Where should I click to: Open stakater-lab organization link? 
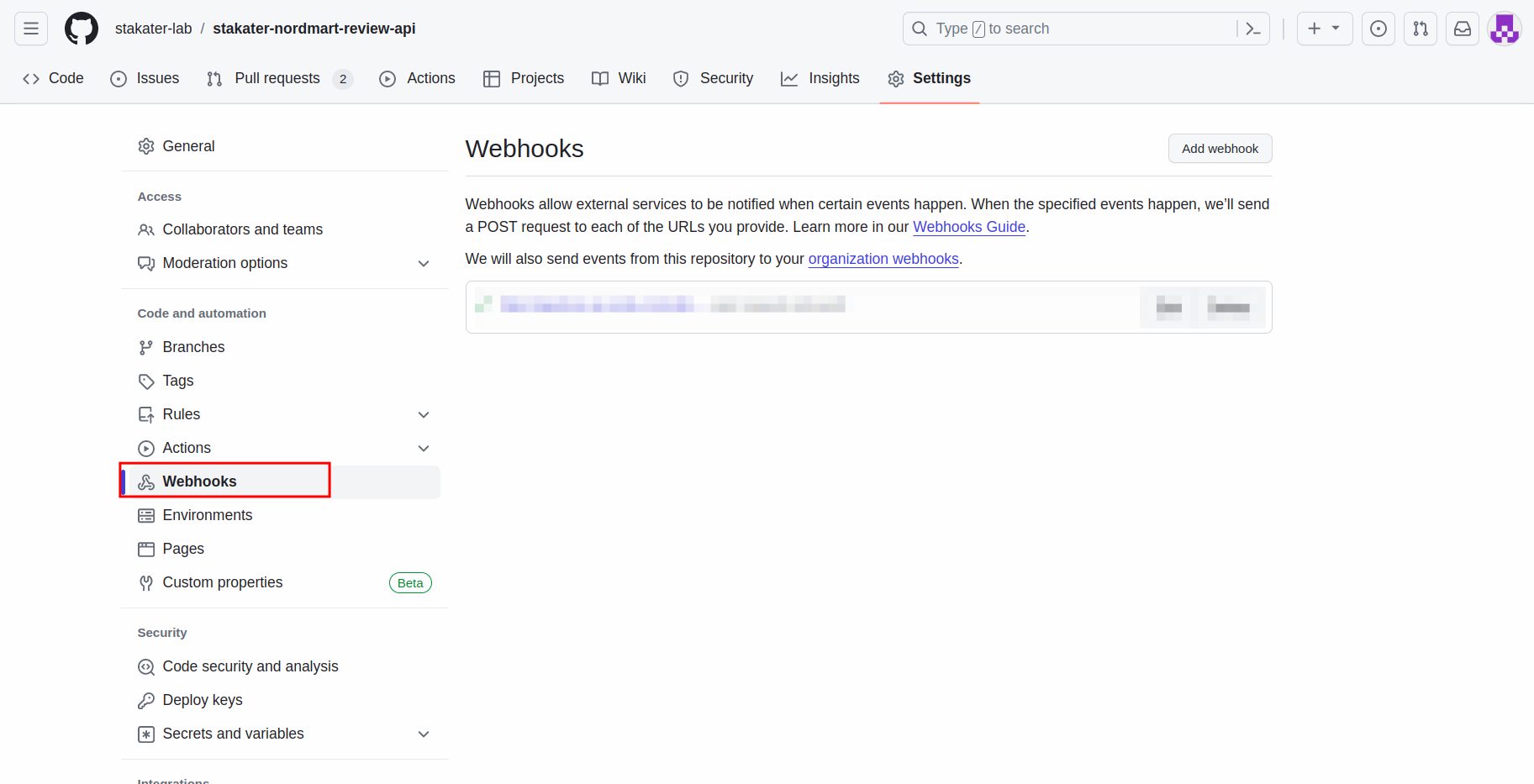pyautogui.click(x=154, y=28)
